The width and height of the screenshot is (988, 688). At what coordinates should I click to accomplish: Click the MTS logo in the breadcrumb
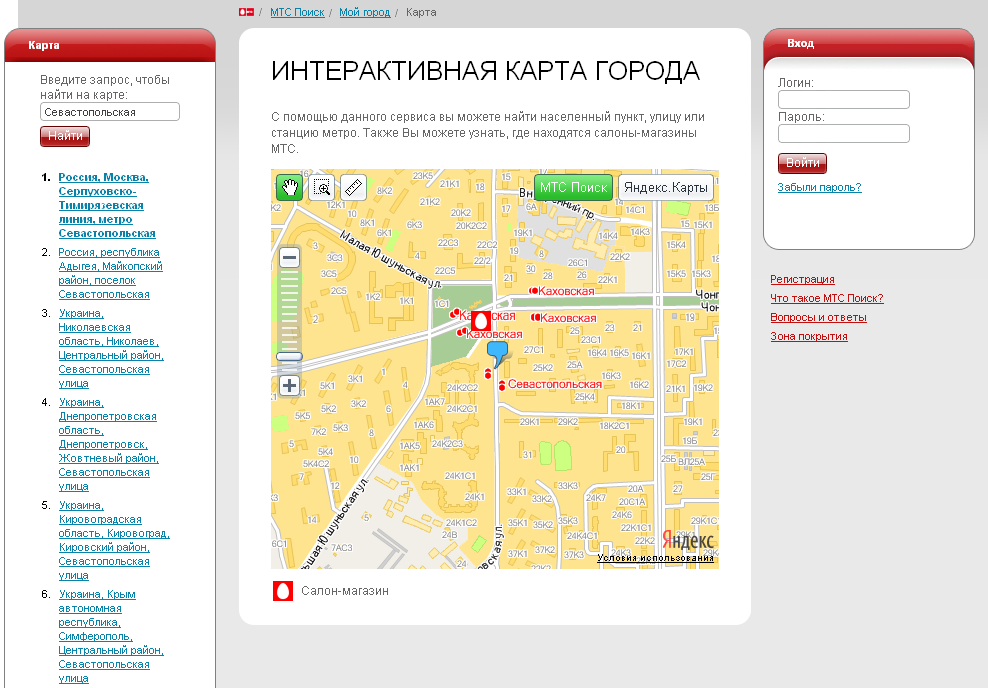pyautogui.click(x=246, y=12)
